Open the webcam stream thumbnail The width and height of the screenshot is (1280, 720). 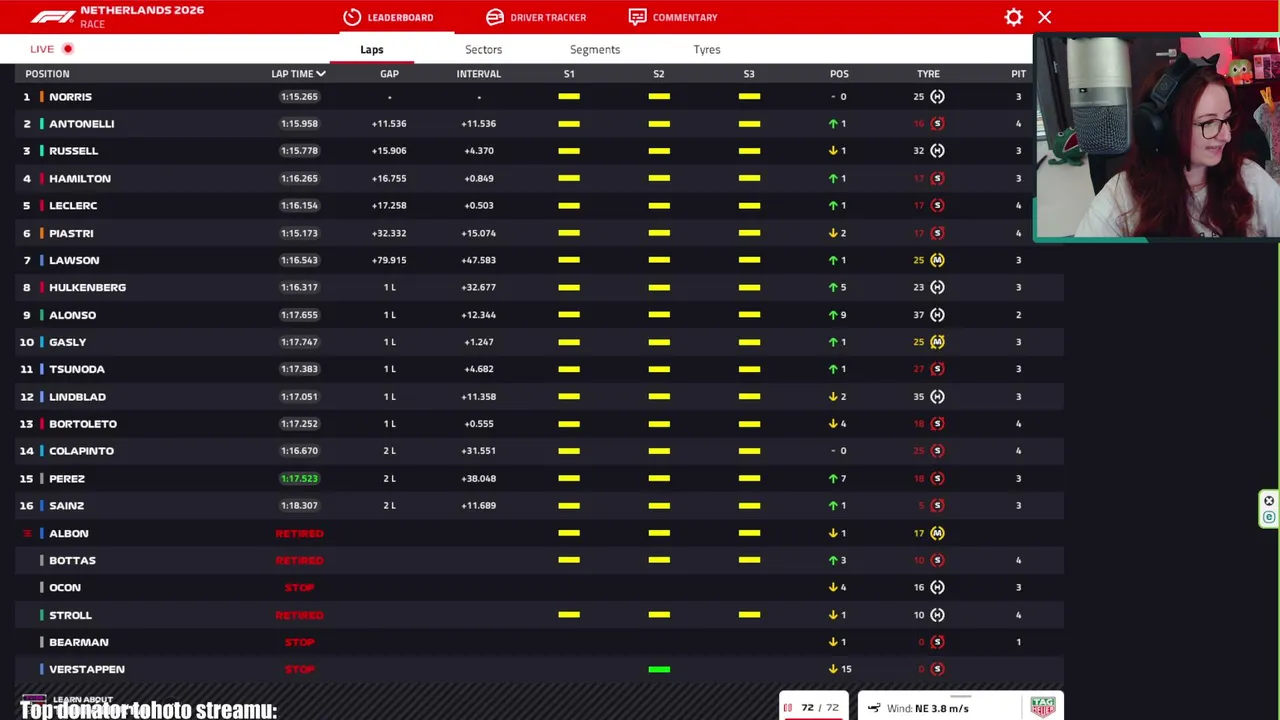point(1157,138)
